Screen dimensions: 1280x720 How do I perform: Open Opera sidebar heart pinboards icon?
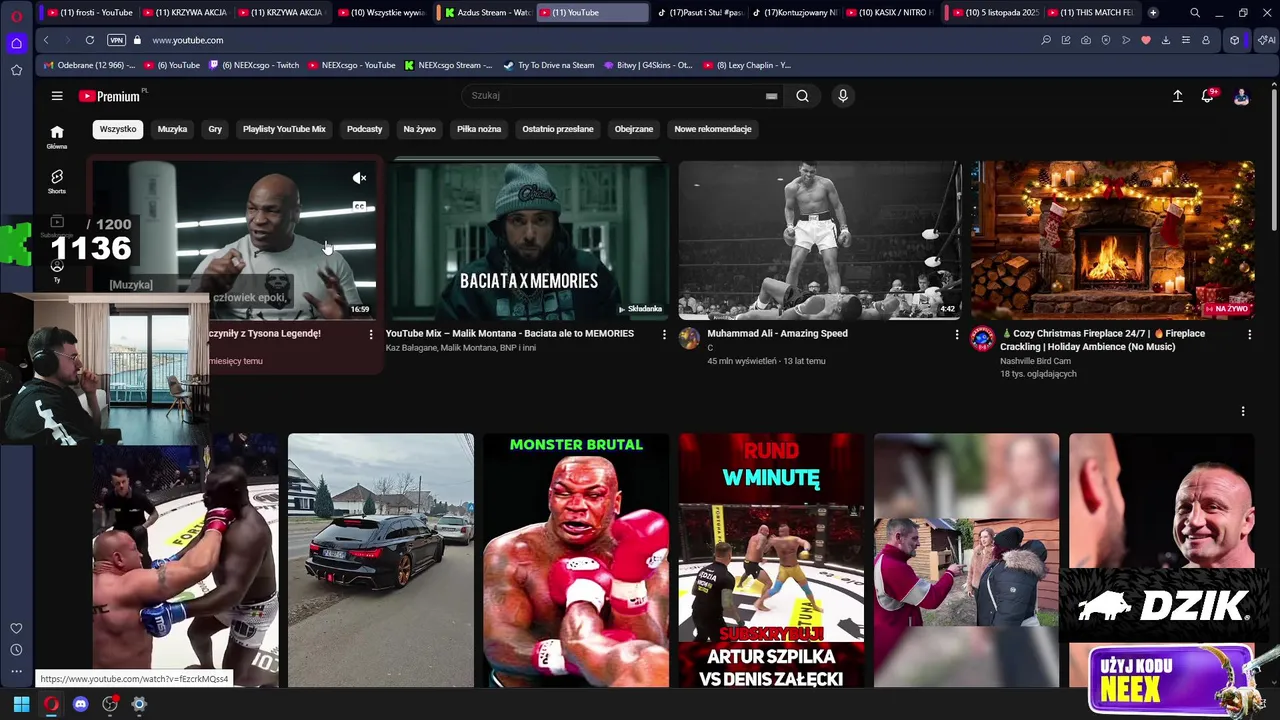pyautogui.click(x=16, y=628)
